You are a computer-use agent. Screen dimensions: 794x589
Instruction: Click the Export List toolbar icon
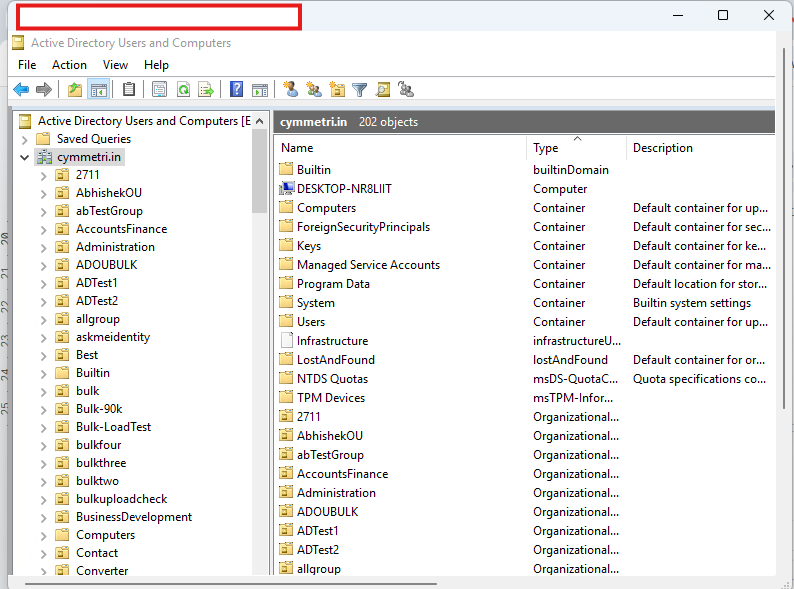click(206, 90)
